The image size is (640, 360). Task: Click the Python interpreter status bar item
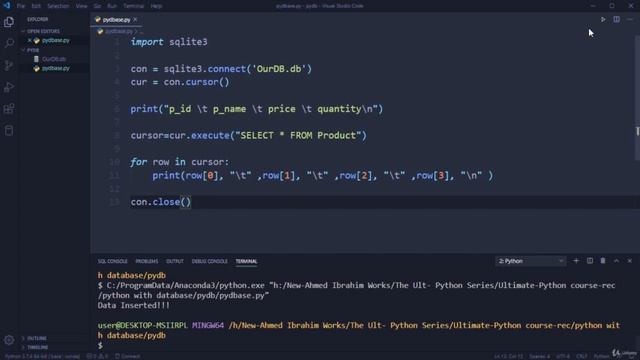coord(42,356)
